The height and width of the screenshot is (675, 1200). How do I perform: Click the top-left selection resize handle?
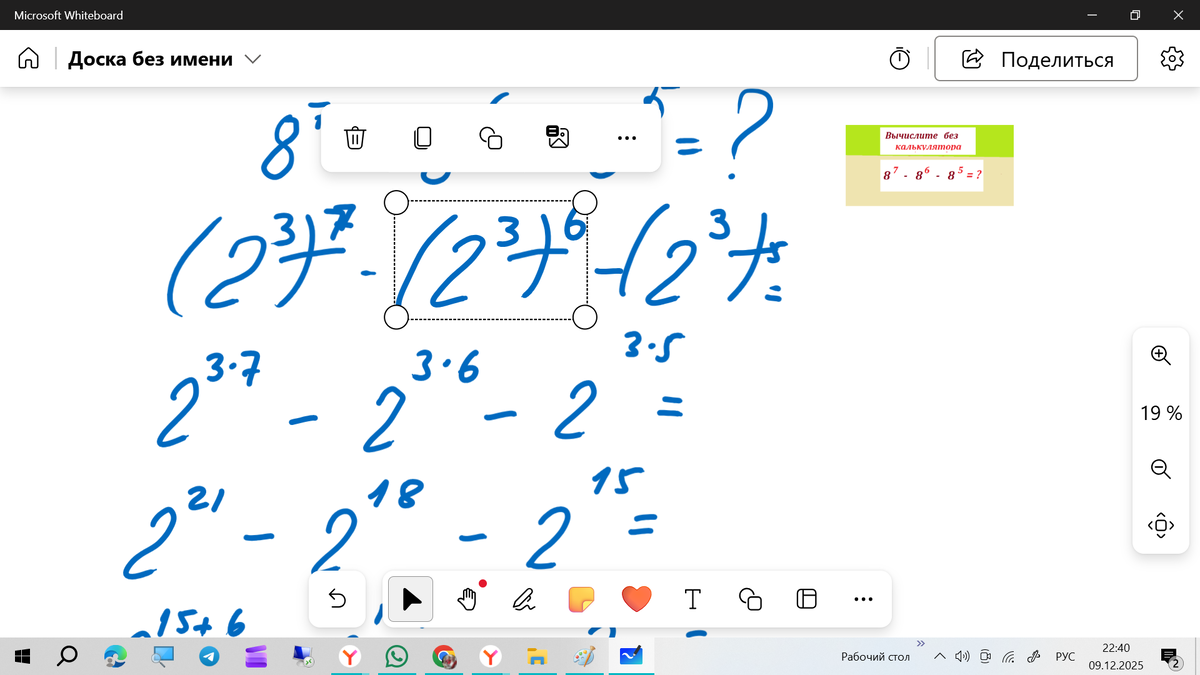[x=396, y=203]
